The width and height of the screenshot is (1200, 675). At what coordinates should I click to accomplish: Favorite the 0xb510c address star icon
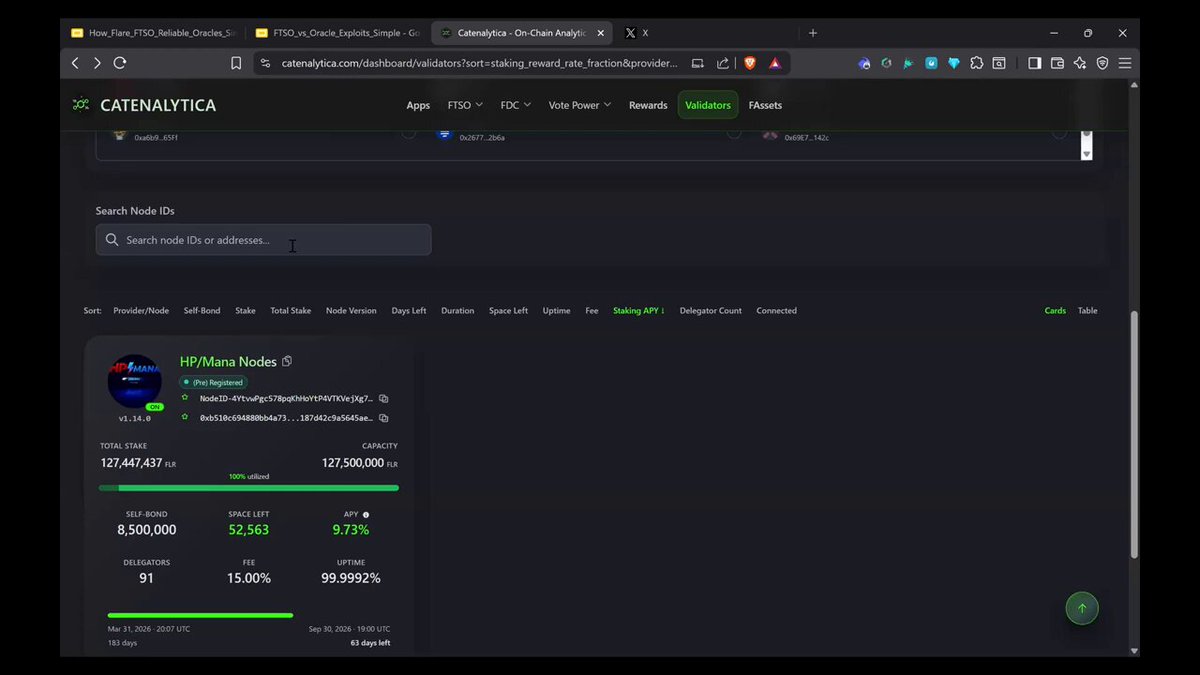click(186, 417)
